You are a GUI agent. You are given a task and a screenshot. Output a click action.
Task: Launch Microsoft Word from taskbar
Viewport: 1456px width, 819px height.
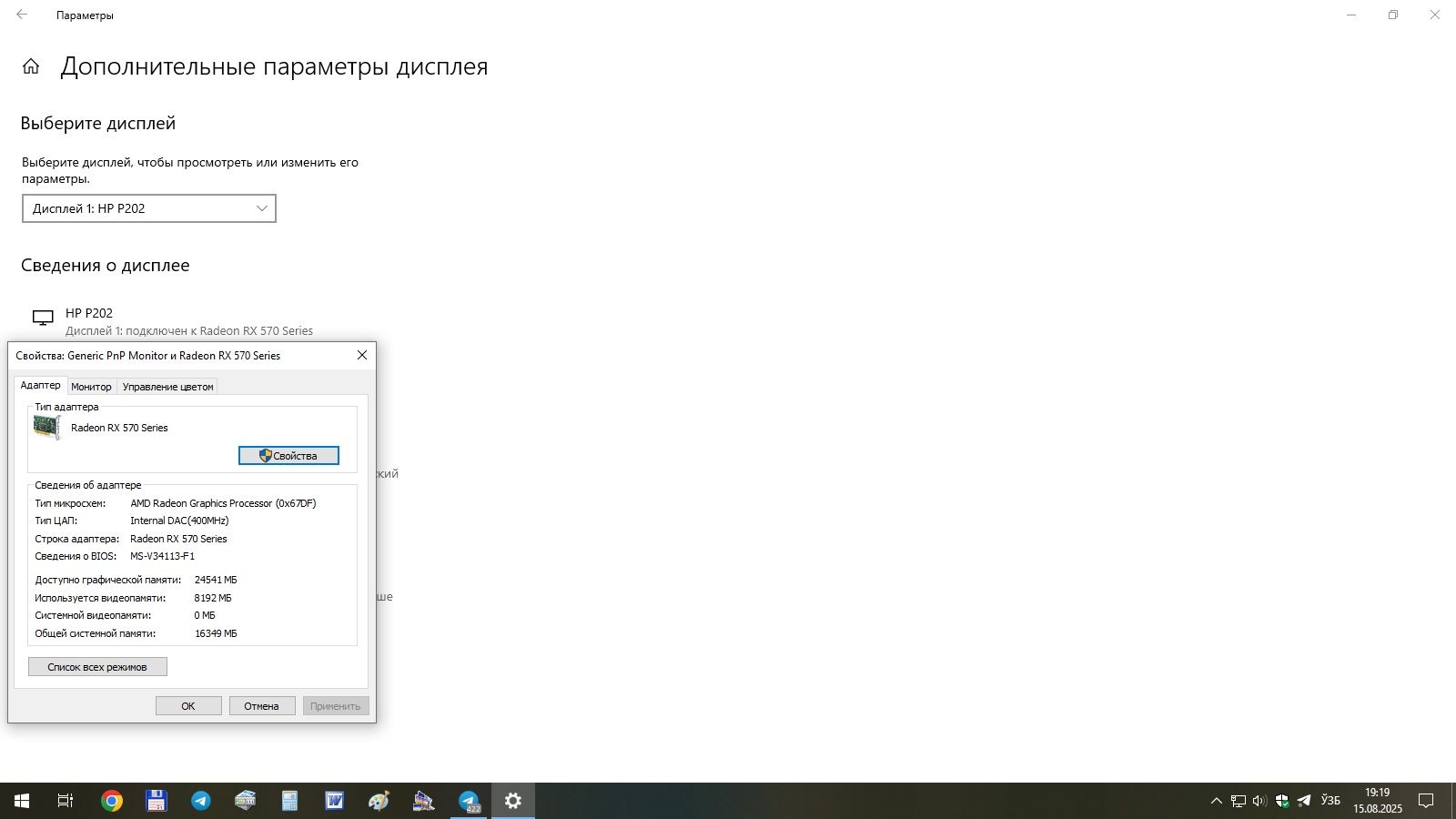(x=335, y=801)
